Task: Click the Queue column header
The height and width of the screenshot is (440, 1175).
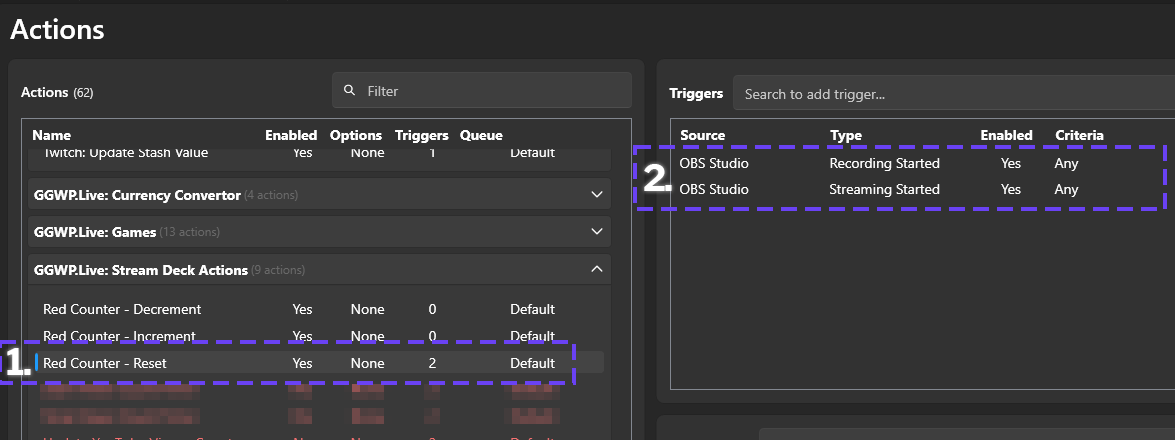Action: click(481, 135)
